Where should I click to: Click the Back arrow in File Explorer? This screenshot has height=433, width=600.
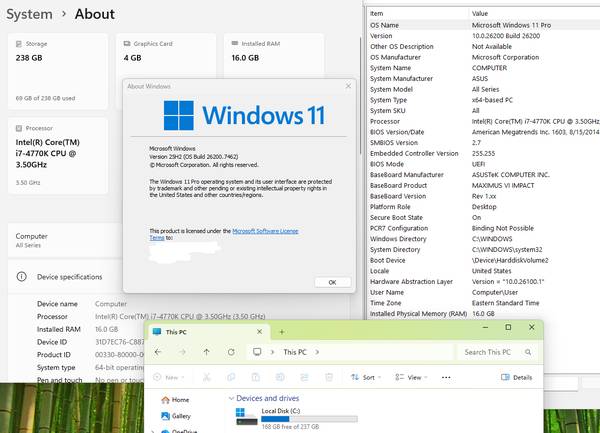[x=158, y=352]
